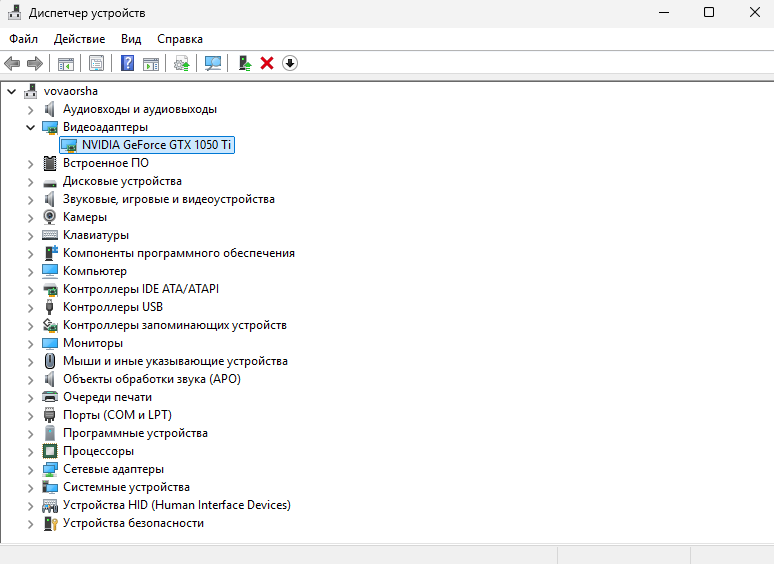Select the Контроллеры USB label
Image resolution: width=774 pixels, height=564 pixels.
[113, 307]
